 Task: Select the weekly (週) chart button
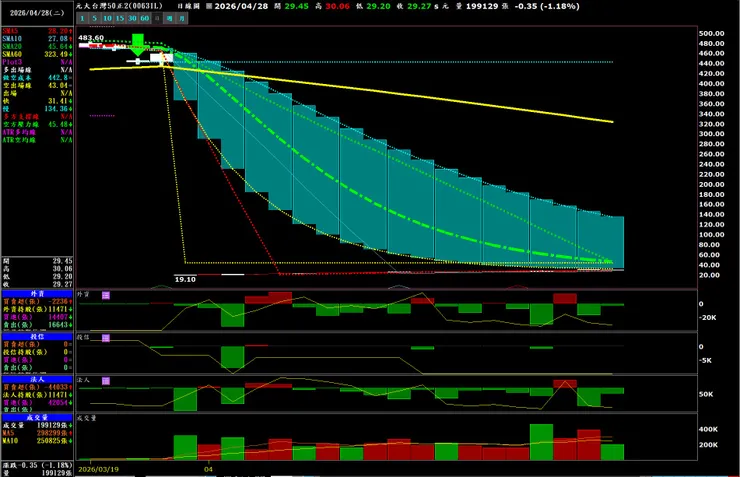[169, 18]
